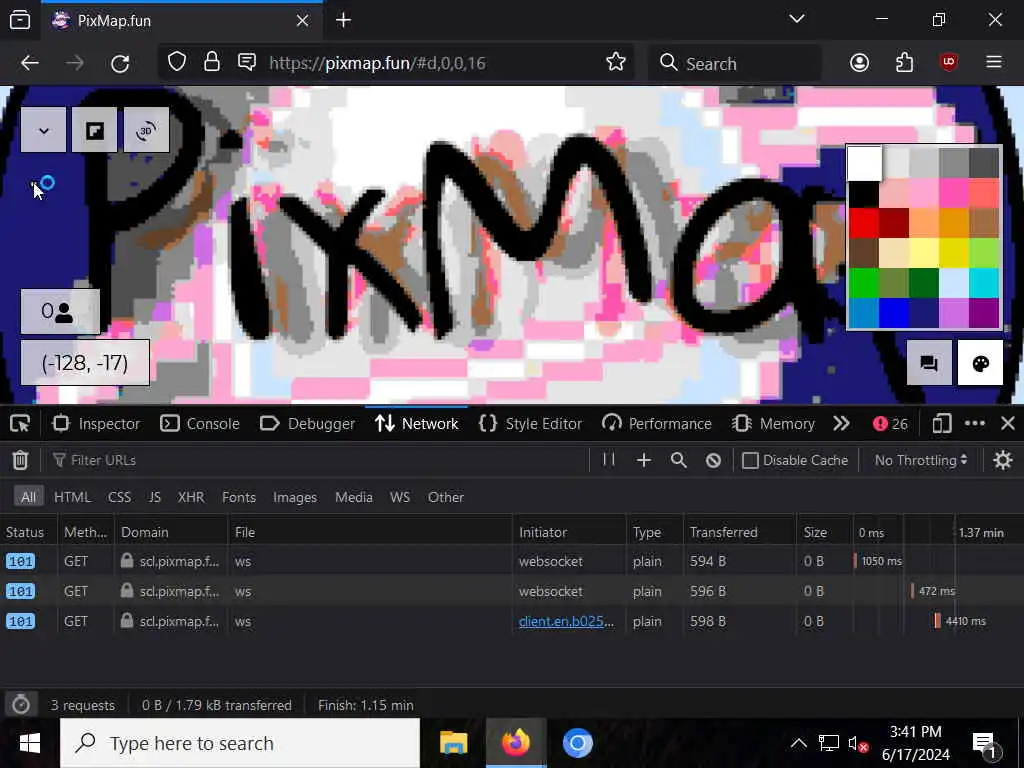
Task: Open Windows notification center icon
Action: (985, 744)
